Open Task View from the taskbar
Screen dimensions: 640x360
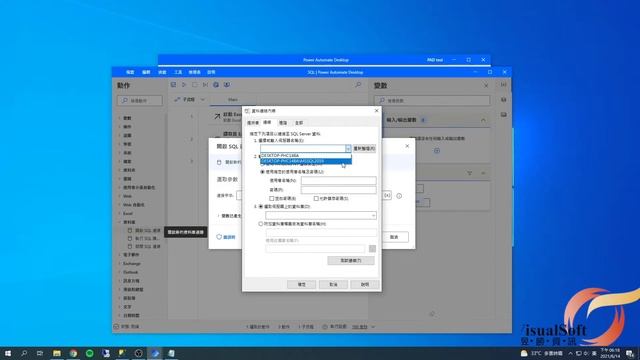tap(40, 353)
